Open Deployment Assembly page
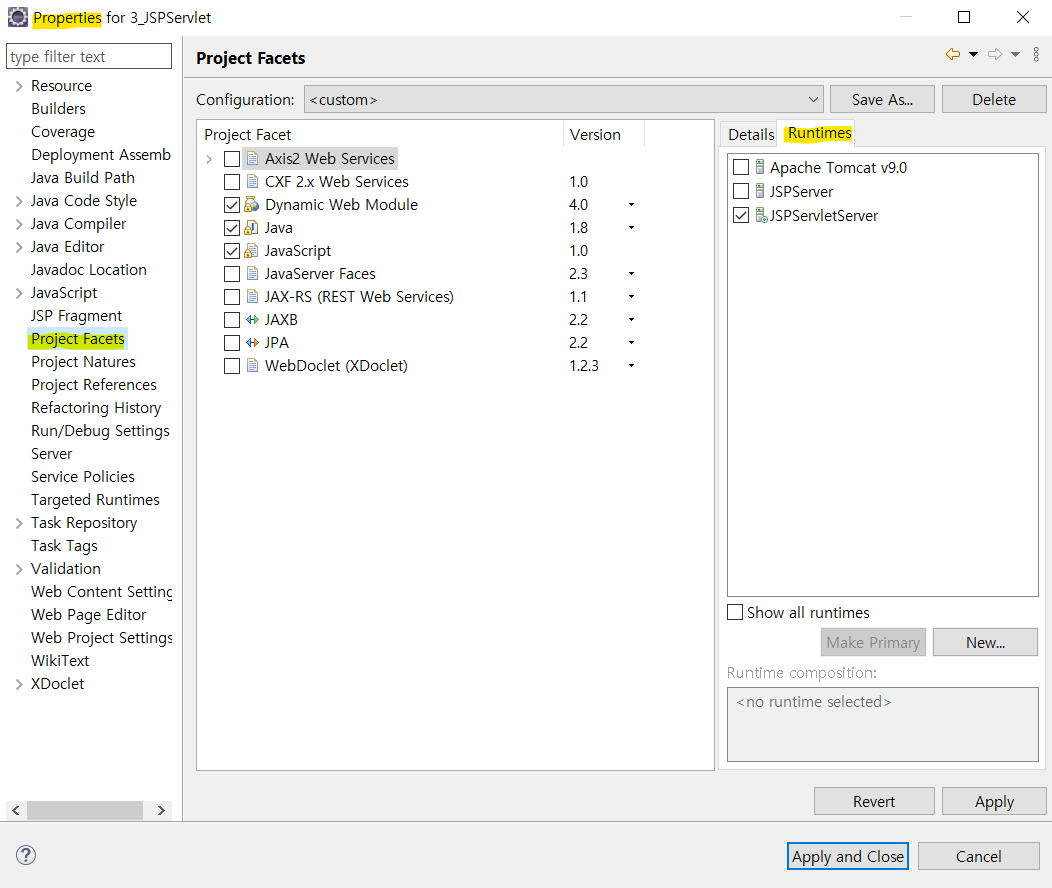 (x=101, y=155)
